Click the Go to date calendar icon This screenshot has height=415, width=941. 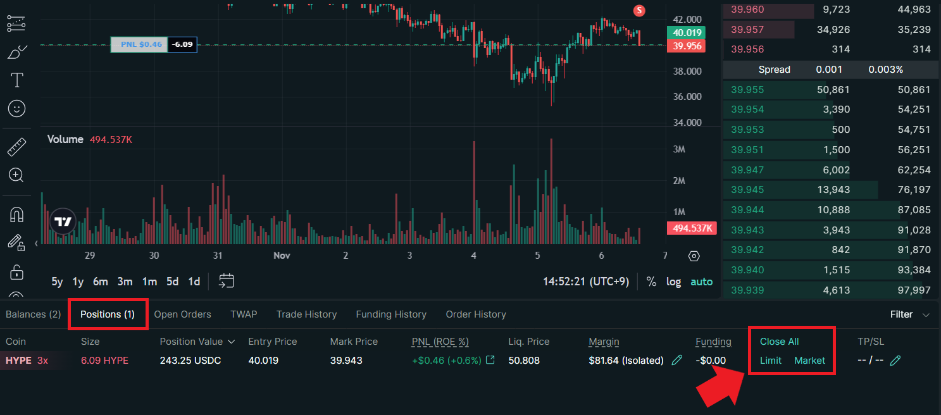pyautogui.click(x=227, y=281)
